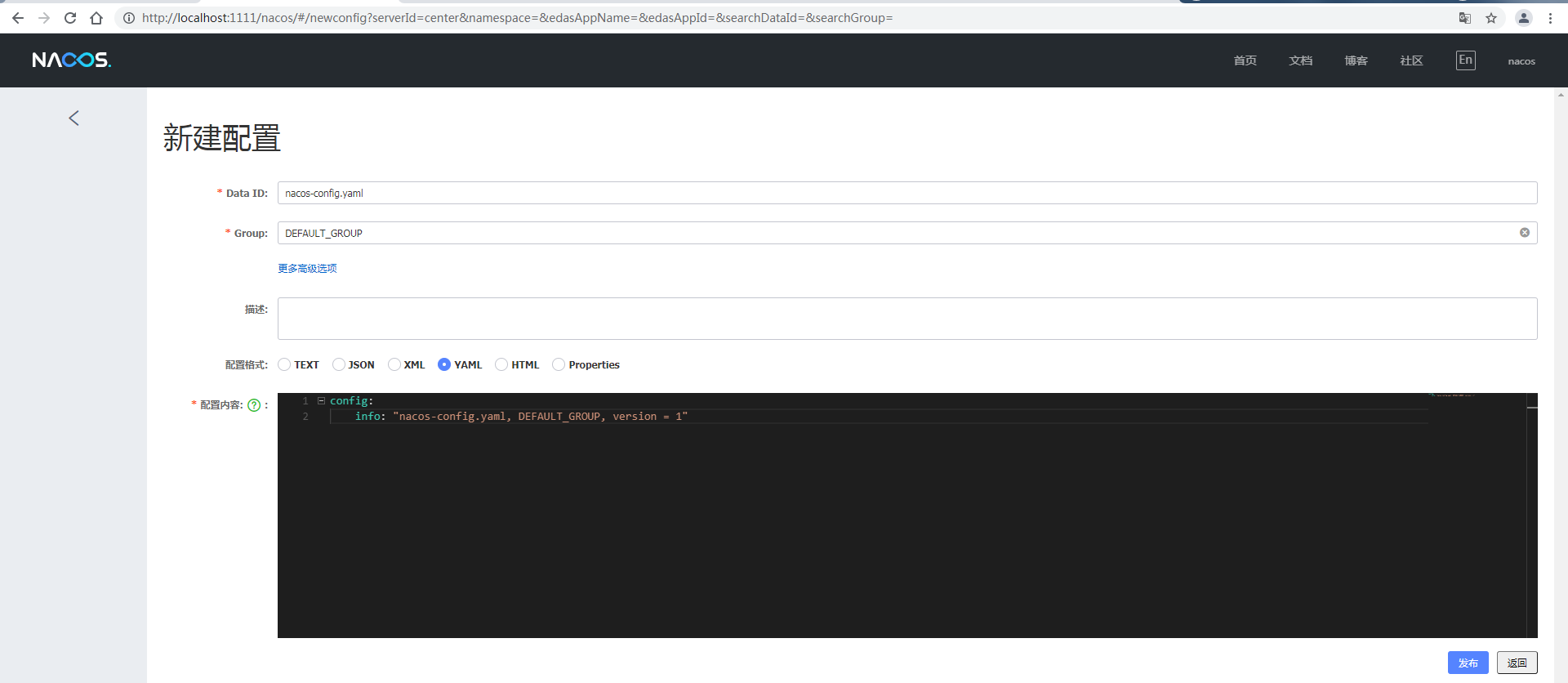The image size is (1568, 683).
Task: Click line 1 'config:' in editor
Action: (352, 401)
